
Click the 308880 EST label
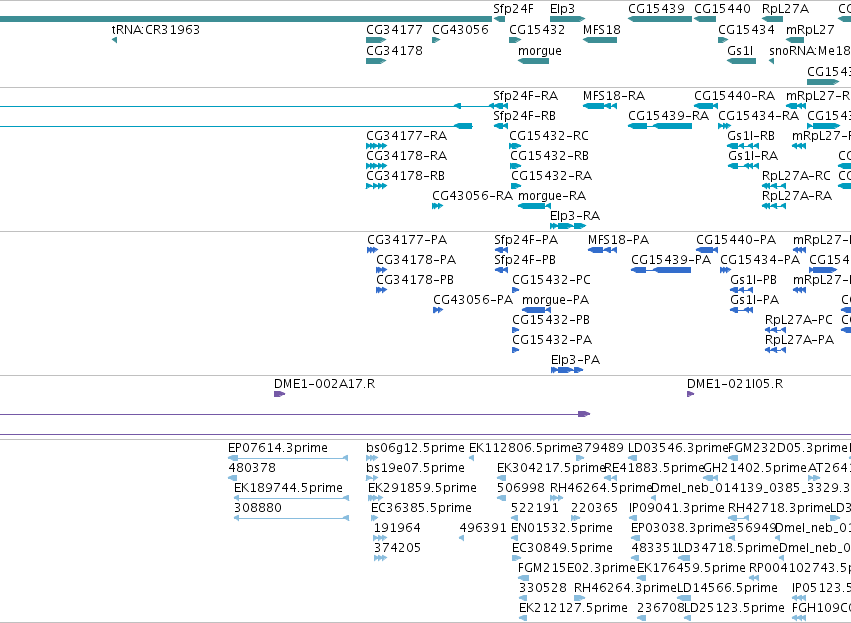tap(257, 508)
